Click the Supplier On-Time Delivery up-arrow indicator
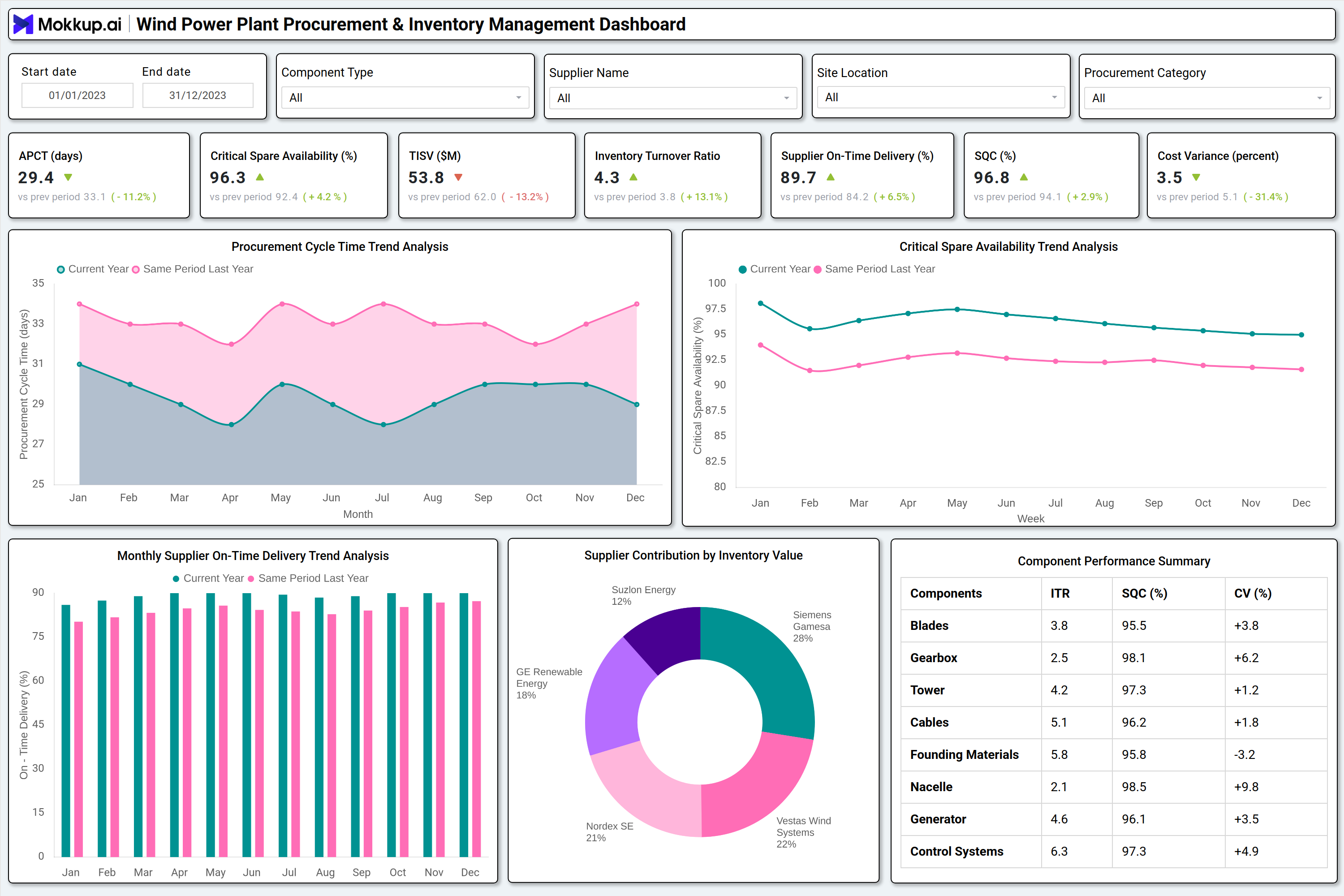 (x=831, y=177)
